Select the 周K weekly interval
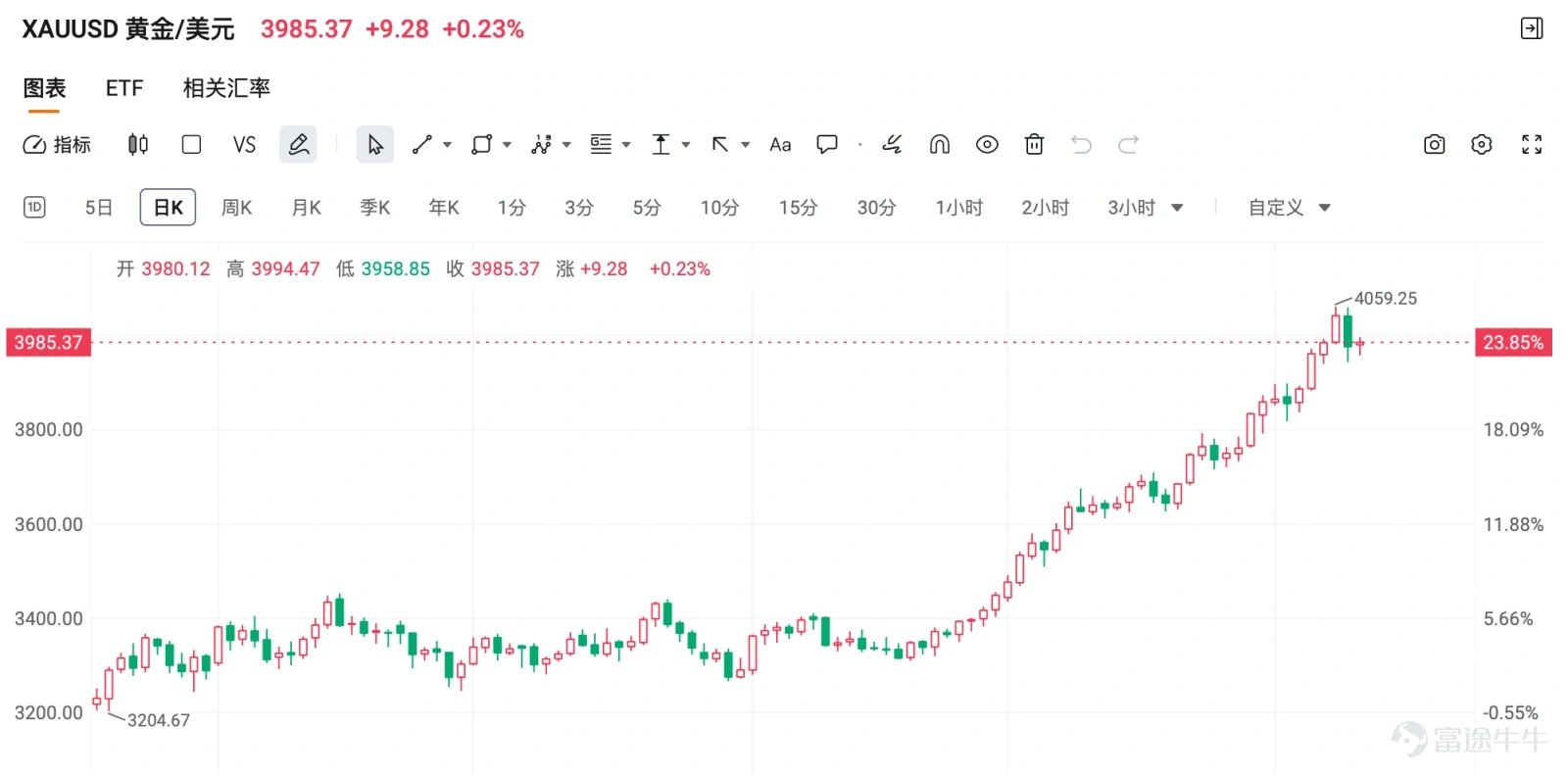The image size is (1568, 775). [x=236, y=208]
